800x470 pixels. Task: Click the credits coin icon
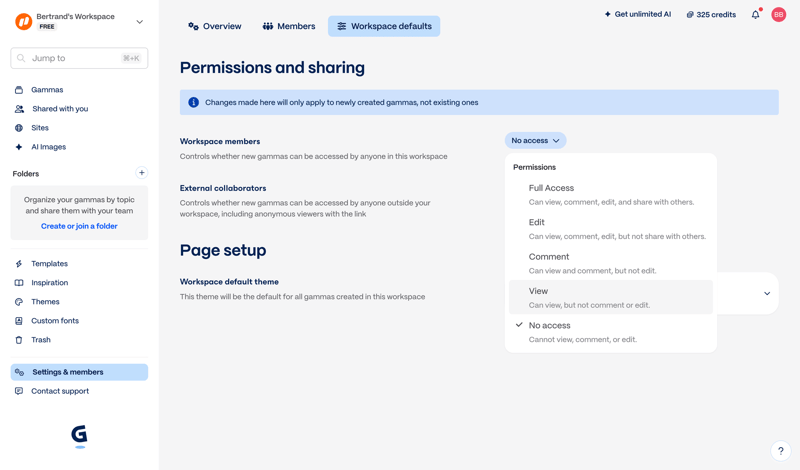[x=690, y=15]
